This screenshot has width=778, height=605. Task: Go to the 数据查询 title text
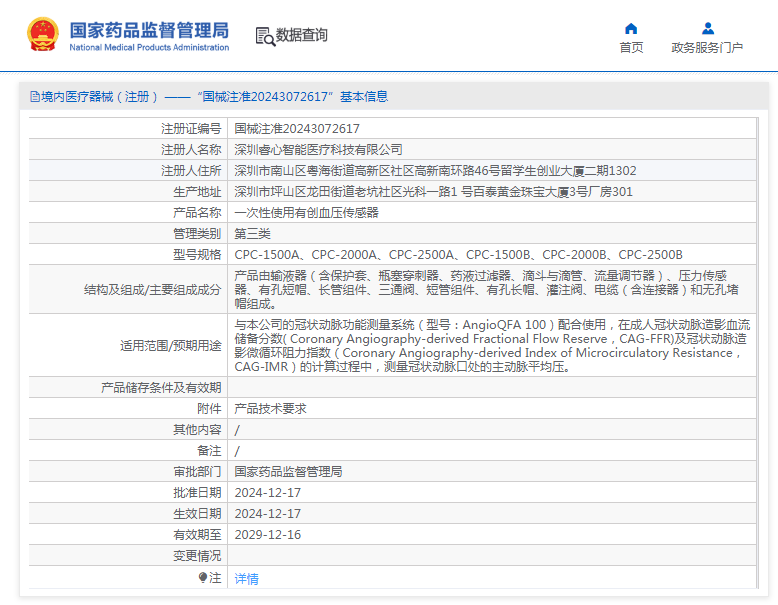[302, 35]
